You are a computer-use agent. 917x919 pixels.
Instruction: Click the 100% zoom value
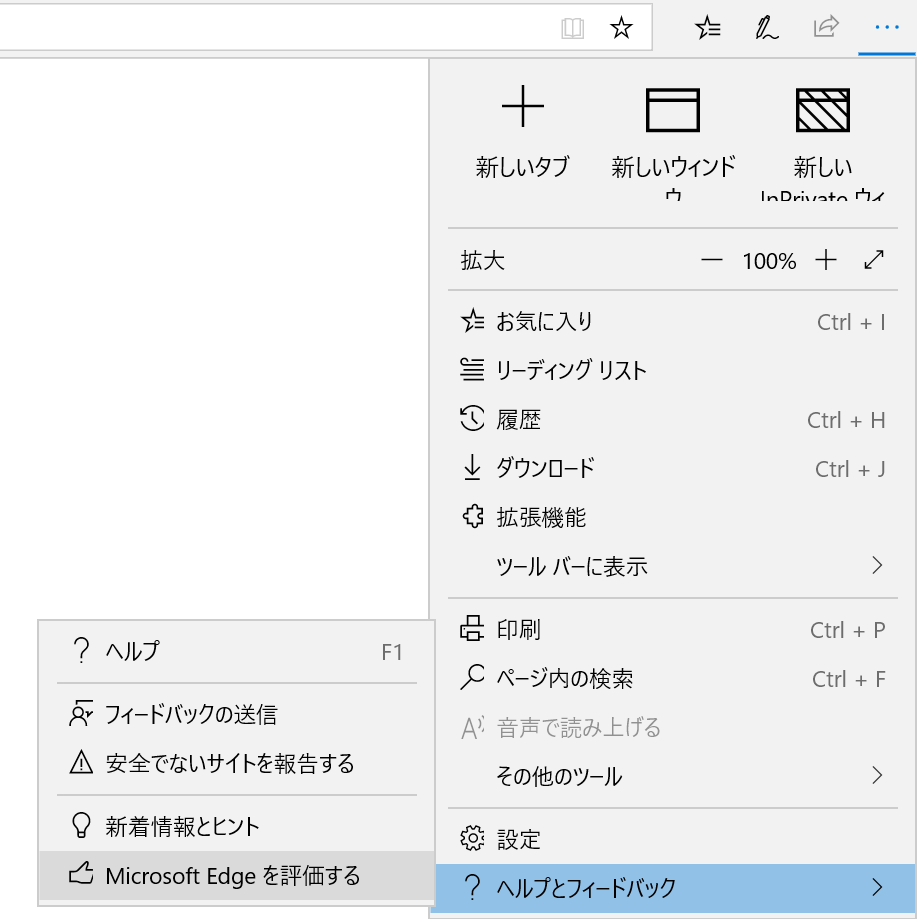(x=769, y=261)
